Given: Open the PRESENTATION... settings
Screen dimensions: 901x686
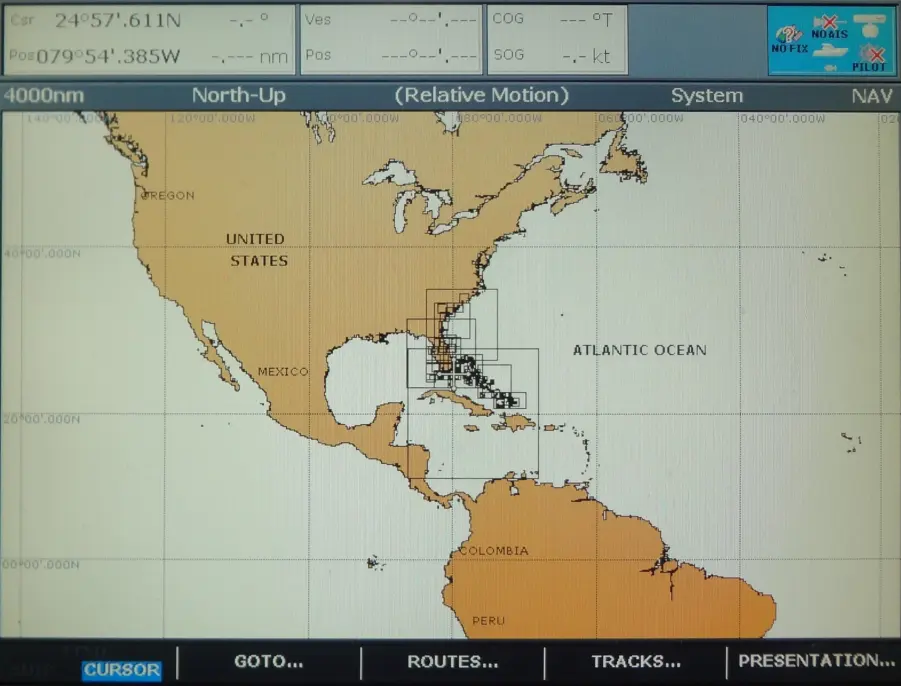Looking at the screenshot, I should pos(816,661).
